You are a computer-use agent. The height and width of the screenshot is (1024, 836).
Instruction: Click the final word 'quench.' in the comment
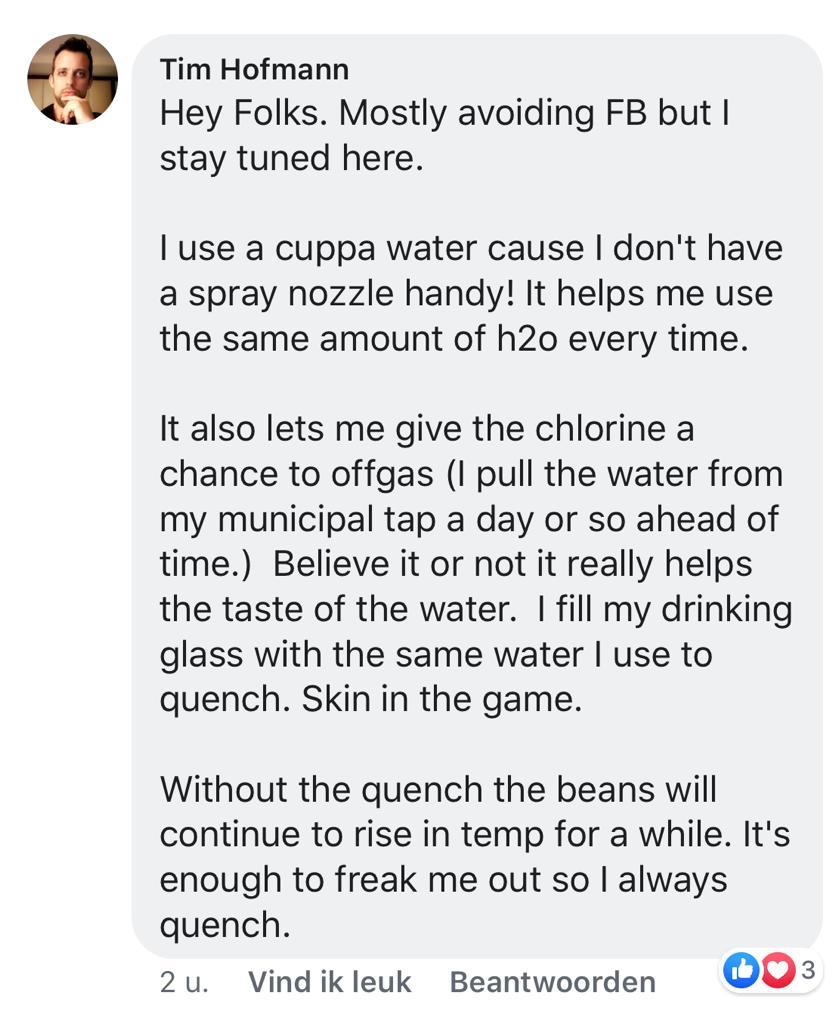point(225,924)
